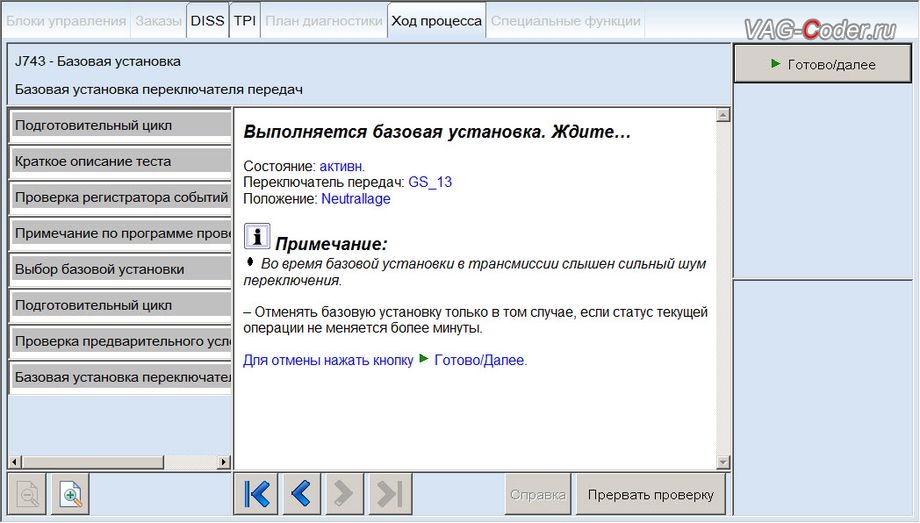Click the Прервать проверку button
The width and height of the screenshot is (920, 523).
pyautogui.click(x=651, y=495)
